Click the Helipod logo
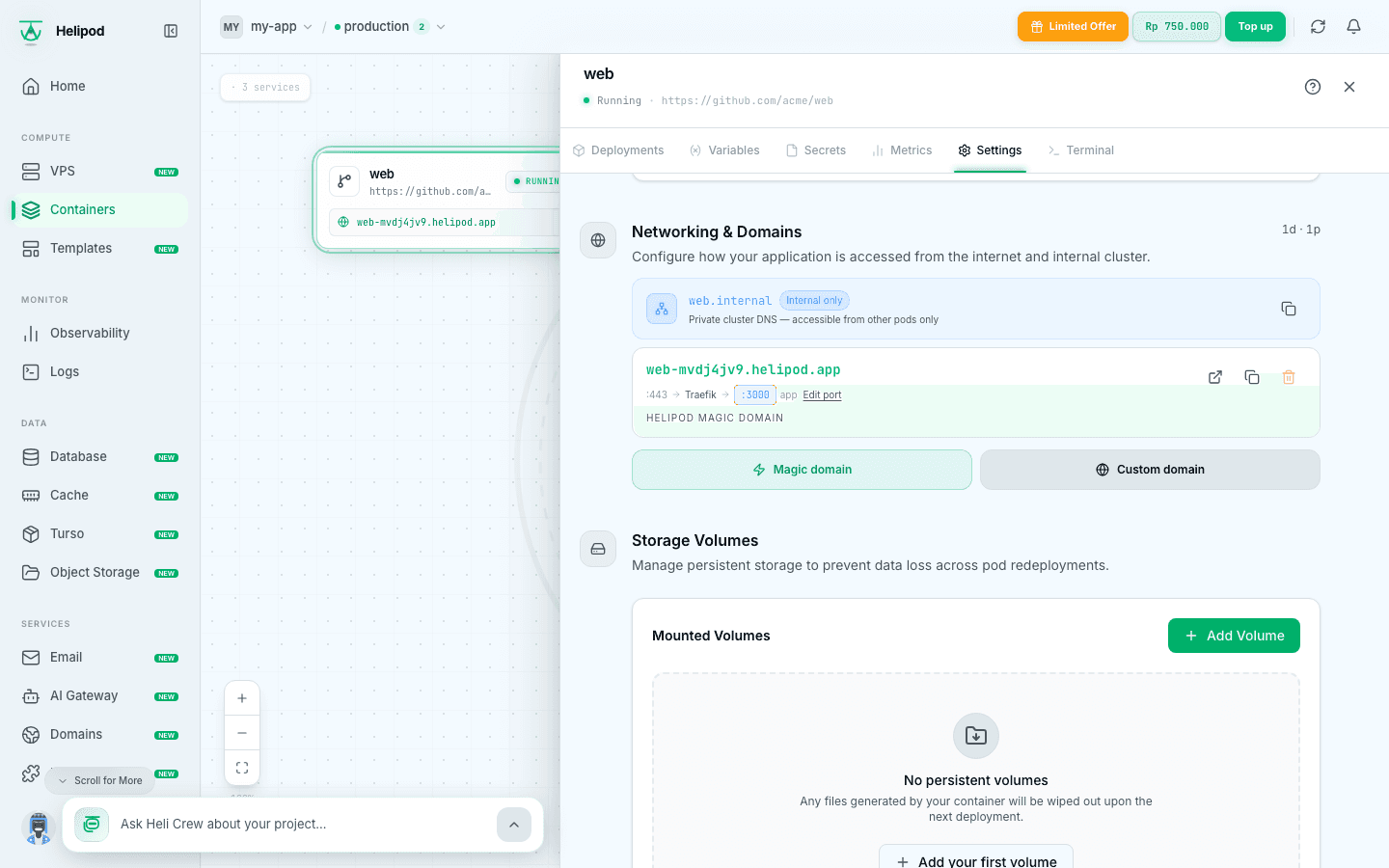Screen dimensions: 1389x868 click(x=31, y=32)
